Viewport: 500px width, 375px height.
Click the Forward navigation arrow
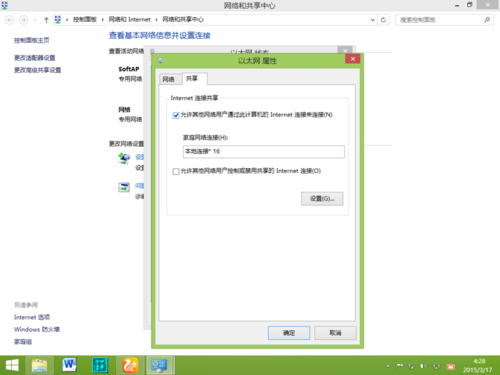point(23,20)
